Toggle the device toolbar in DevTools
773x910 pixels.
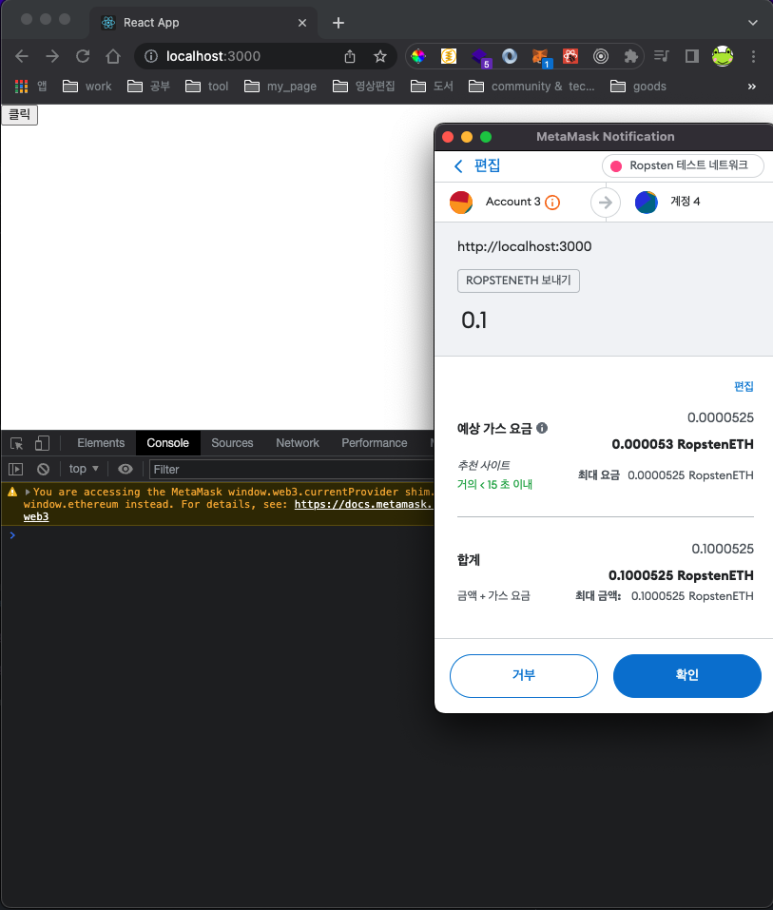click(x=42, y=443)
